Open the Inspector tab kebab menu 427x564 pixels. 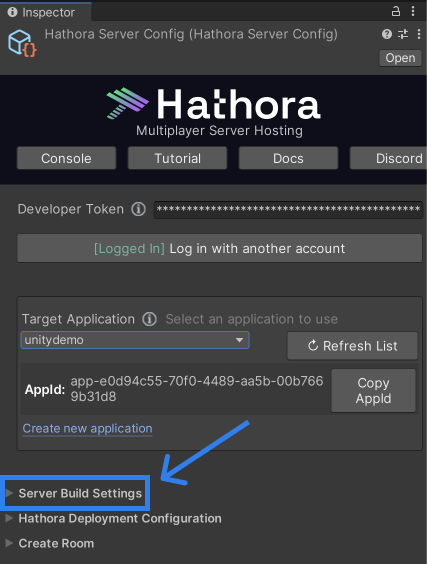(413, 11)
